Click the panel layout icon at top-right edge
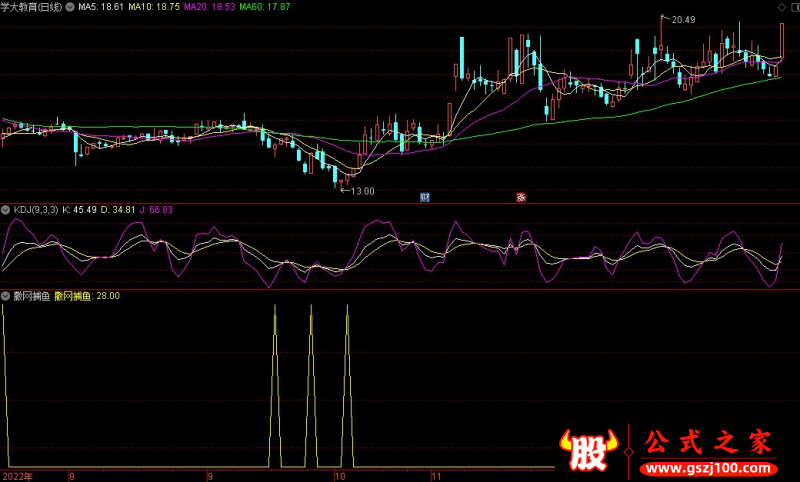The image size is (800, 482). 794,7
